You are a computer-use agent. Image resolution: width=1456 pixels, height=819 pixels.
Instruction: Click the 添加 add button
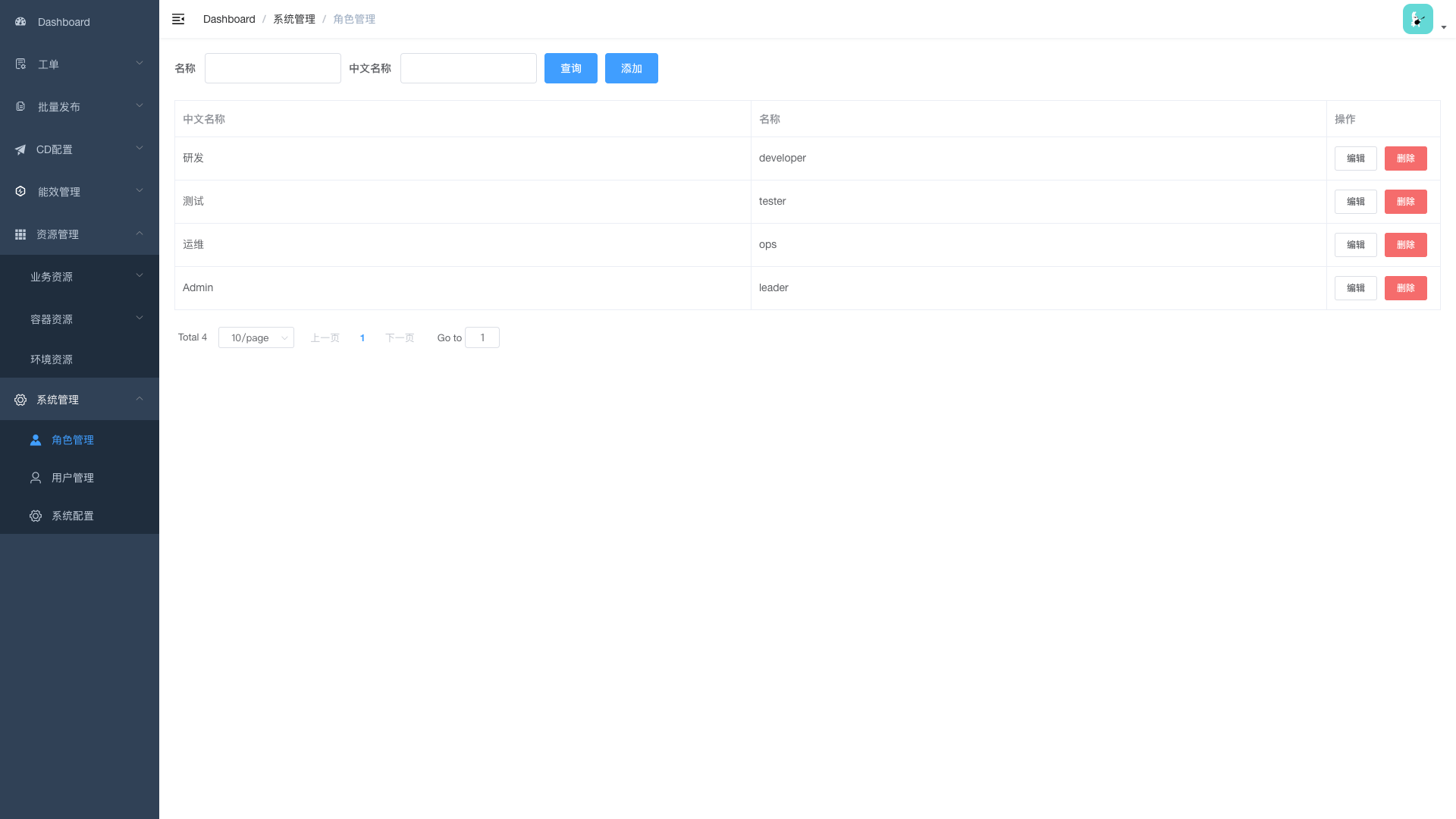click(x=631, y=68)
